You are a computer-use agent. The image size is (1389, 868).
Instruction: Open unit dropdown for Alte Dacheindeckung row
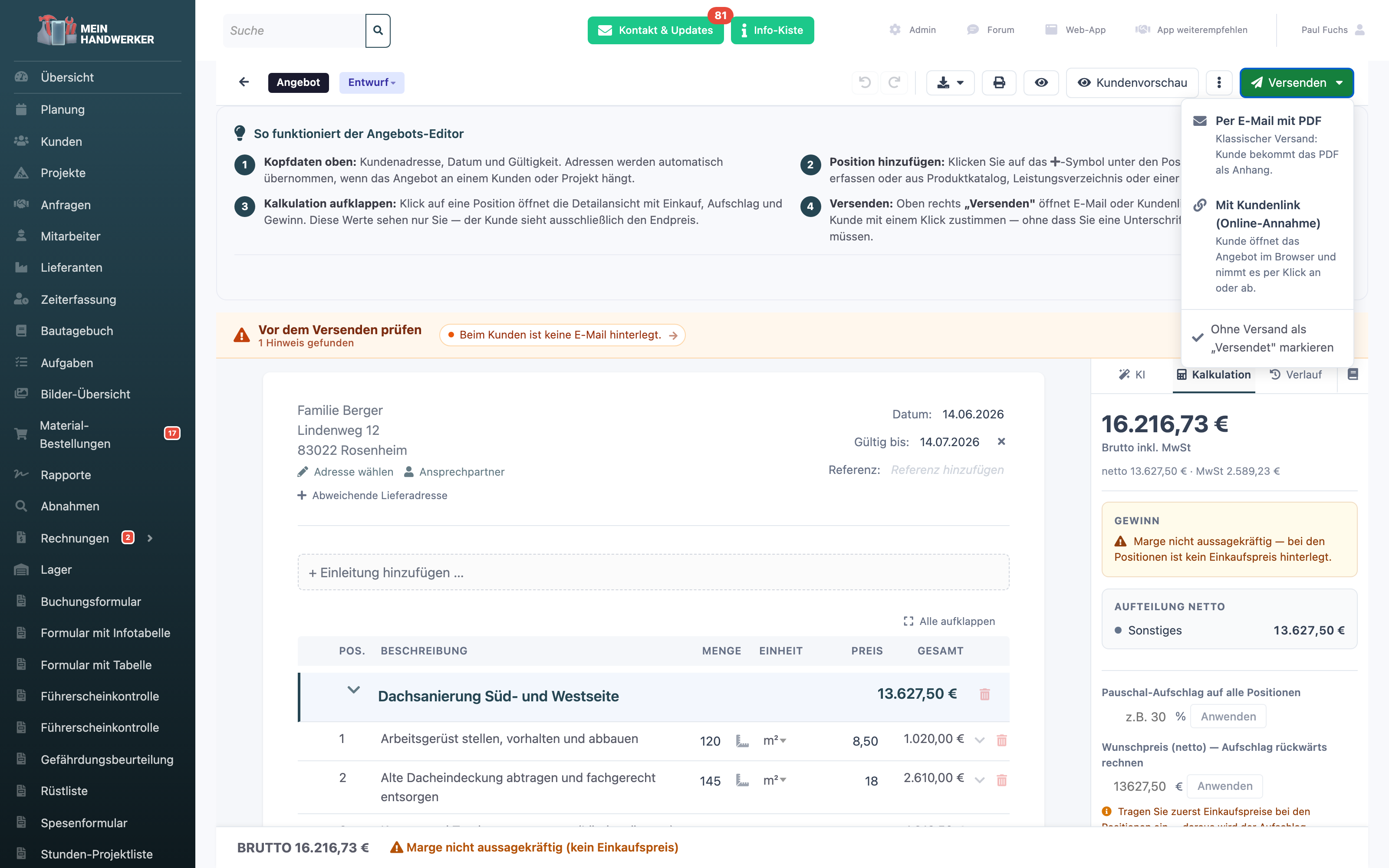pyautogui.click(x=774, y=780)
